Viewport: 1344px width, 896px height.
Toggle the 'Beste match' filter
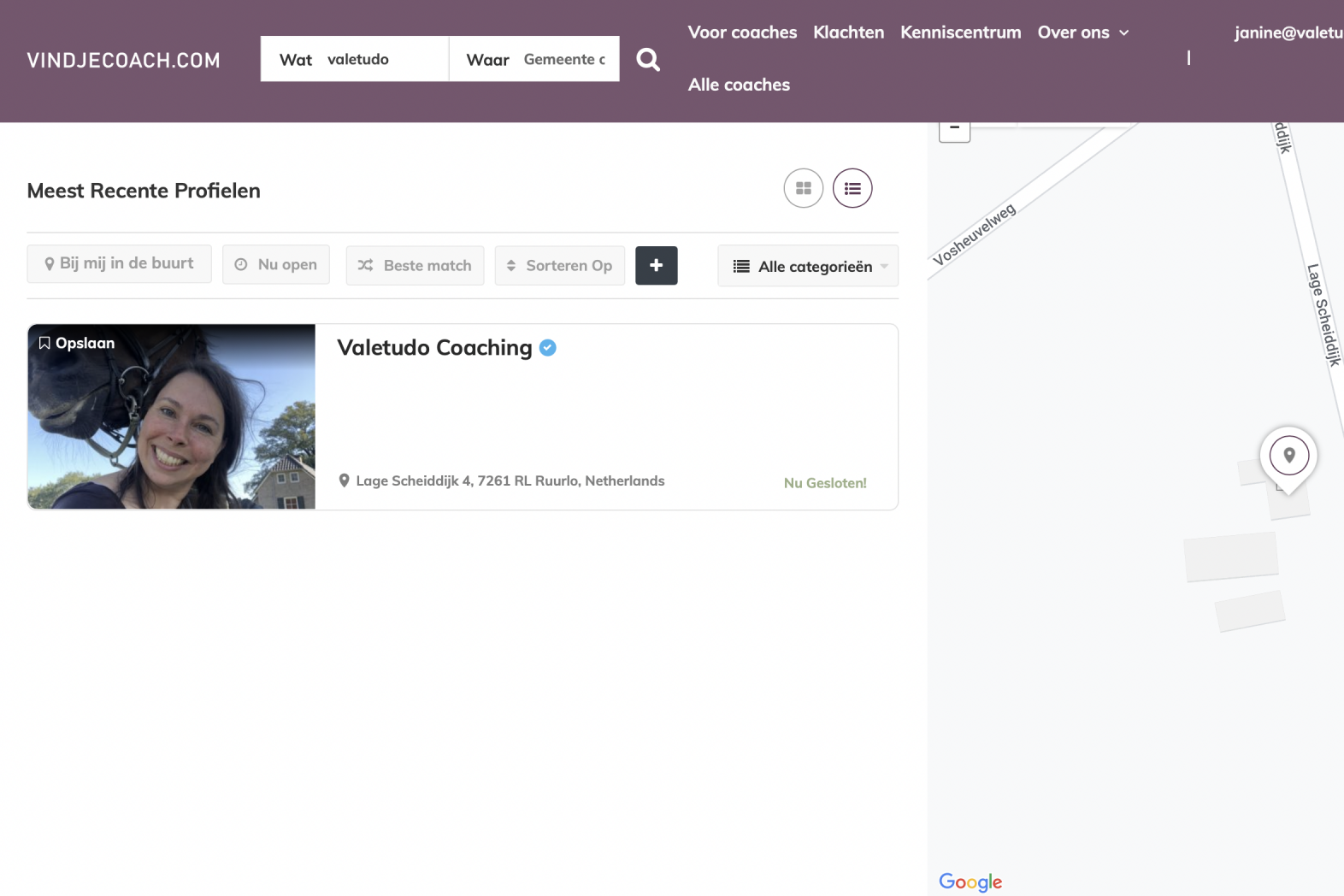click(x=415, y=265)
